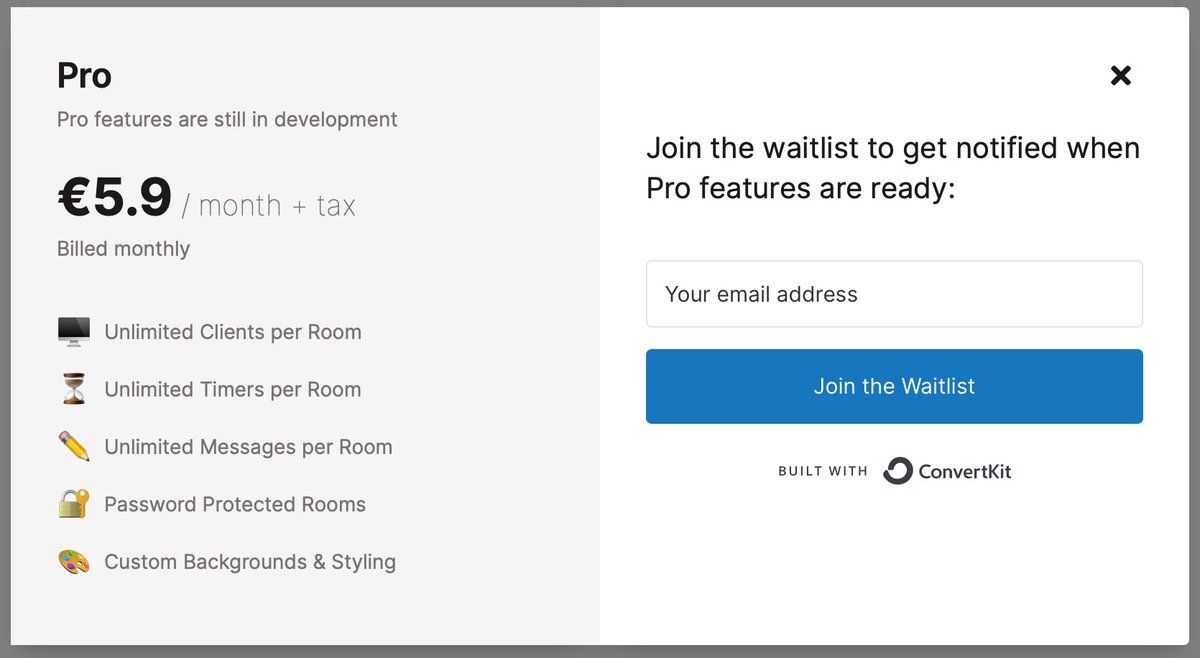This screenshot has height=658, width=1200.
Task: Select the Unlimited Clients per Room text
Action: pyautogui.click(x=233, y=332)
